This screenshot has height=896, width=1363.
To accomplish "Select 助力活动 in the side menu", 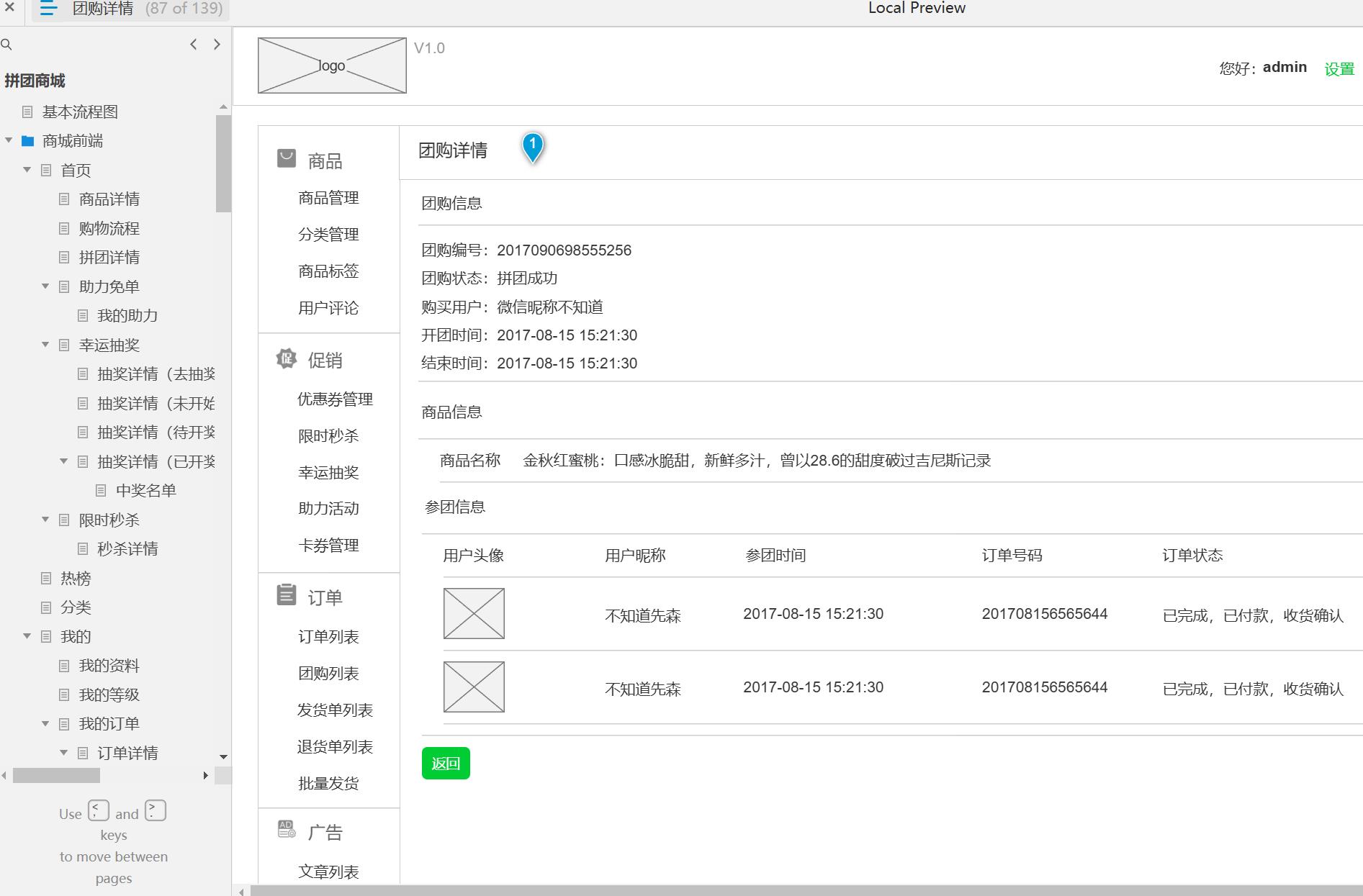I will 328,509.
